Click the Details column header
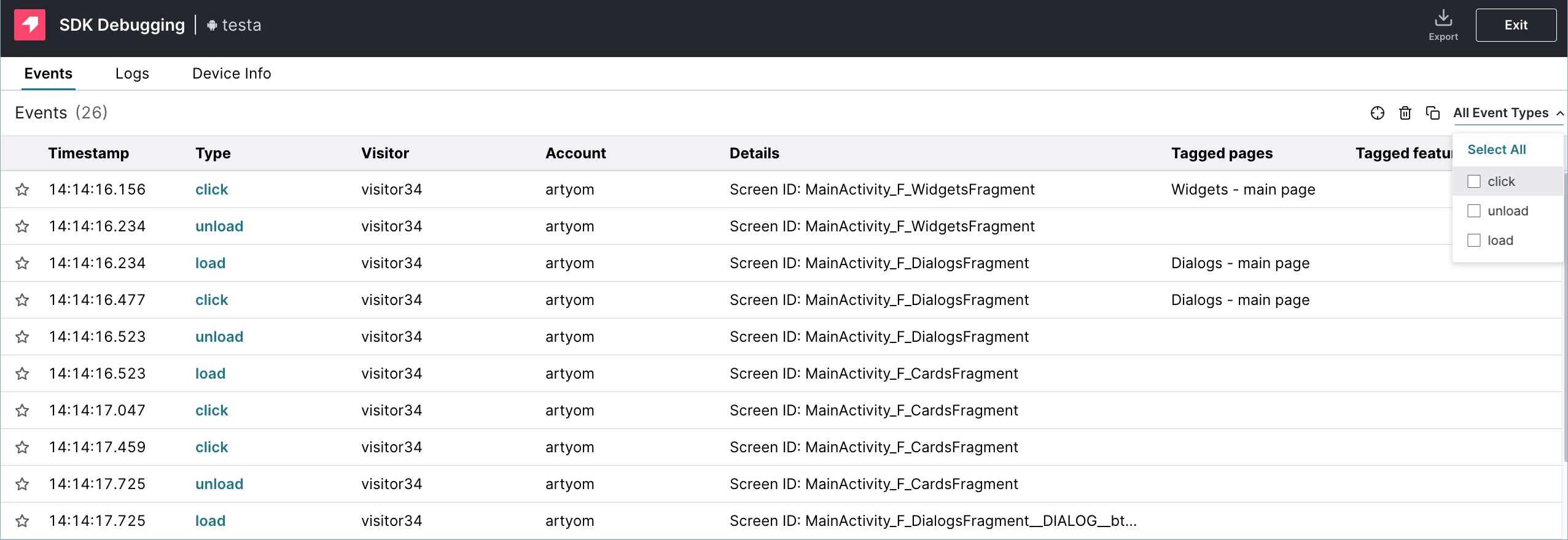Screen dimensions: 1568x540 pyautogui.click(x=754, y=153)
